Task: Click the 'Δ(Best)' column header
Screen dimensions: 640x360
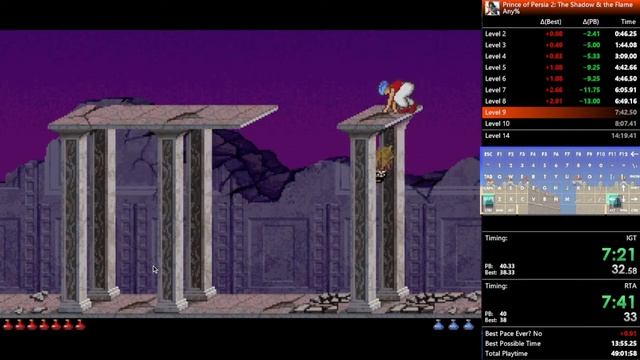Action: pos(551,22)
